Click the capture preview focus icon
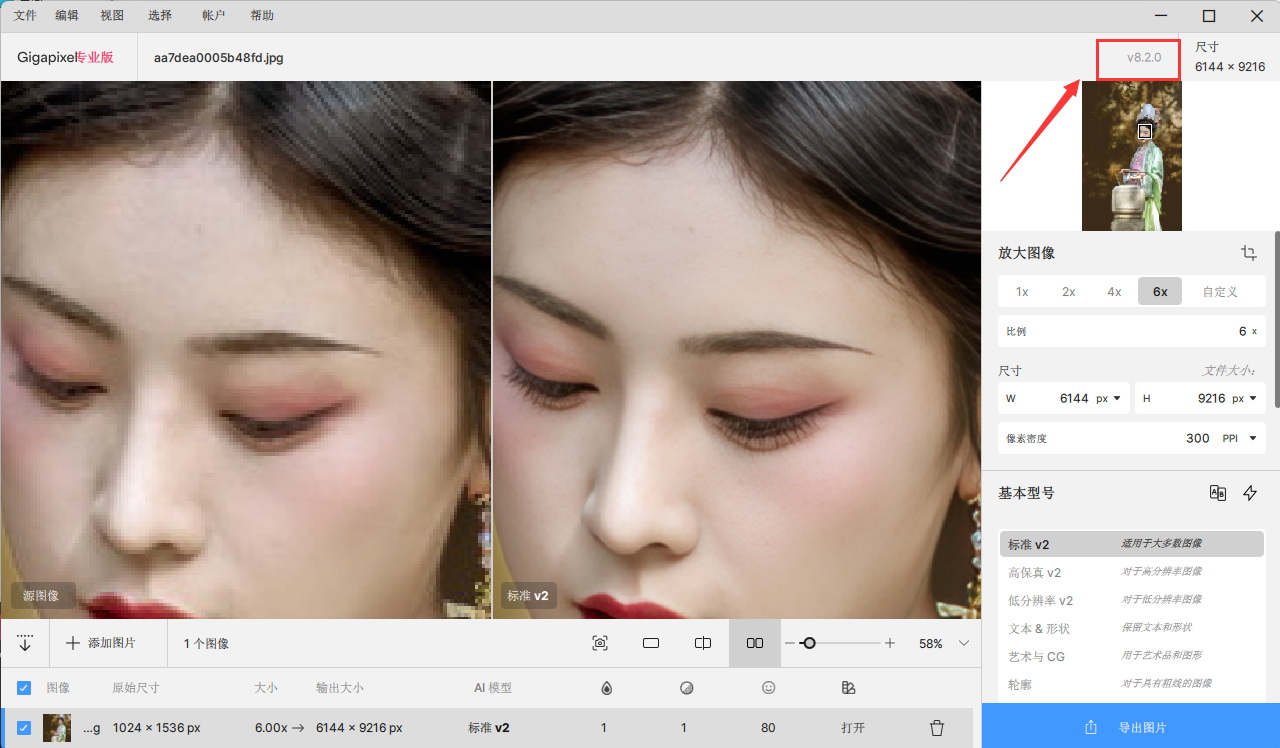This screenshot has height=748, width=1280. click(600, 643)
